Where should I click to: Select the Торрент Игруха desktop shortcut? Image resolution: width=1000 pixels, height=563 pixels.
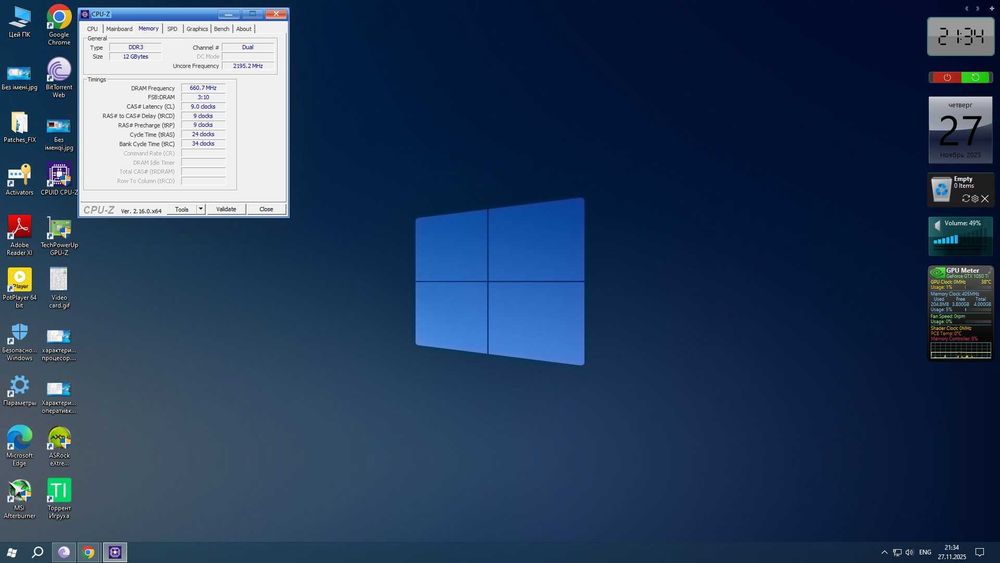(59, 499)
